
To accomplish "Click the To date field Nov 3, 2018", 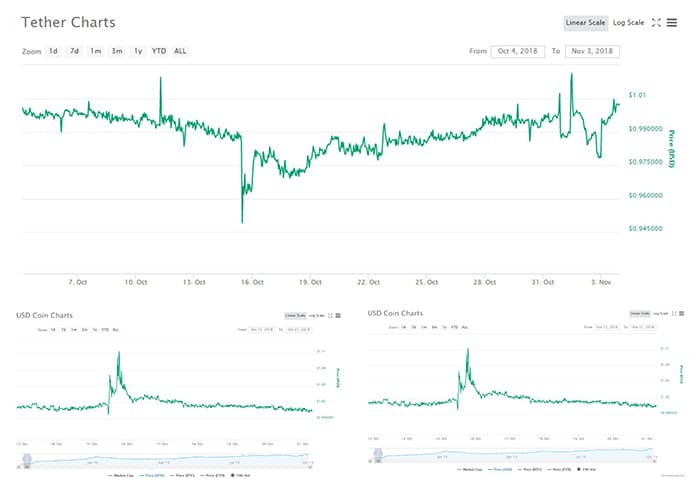I will click(592, 51).
